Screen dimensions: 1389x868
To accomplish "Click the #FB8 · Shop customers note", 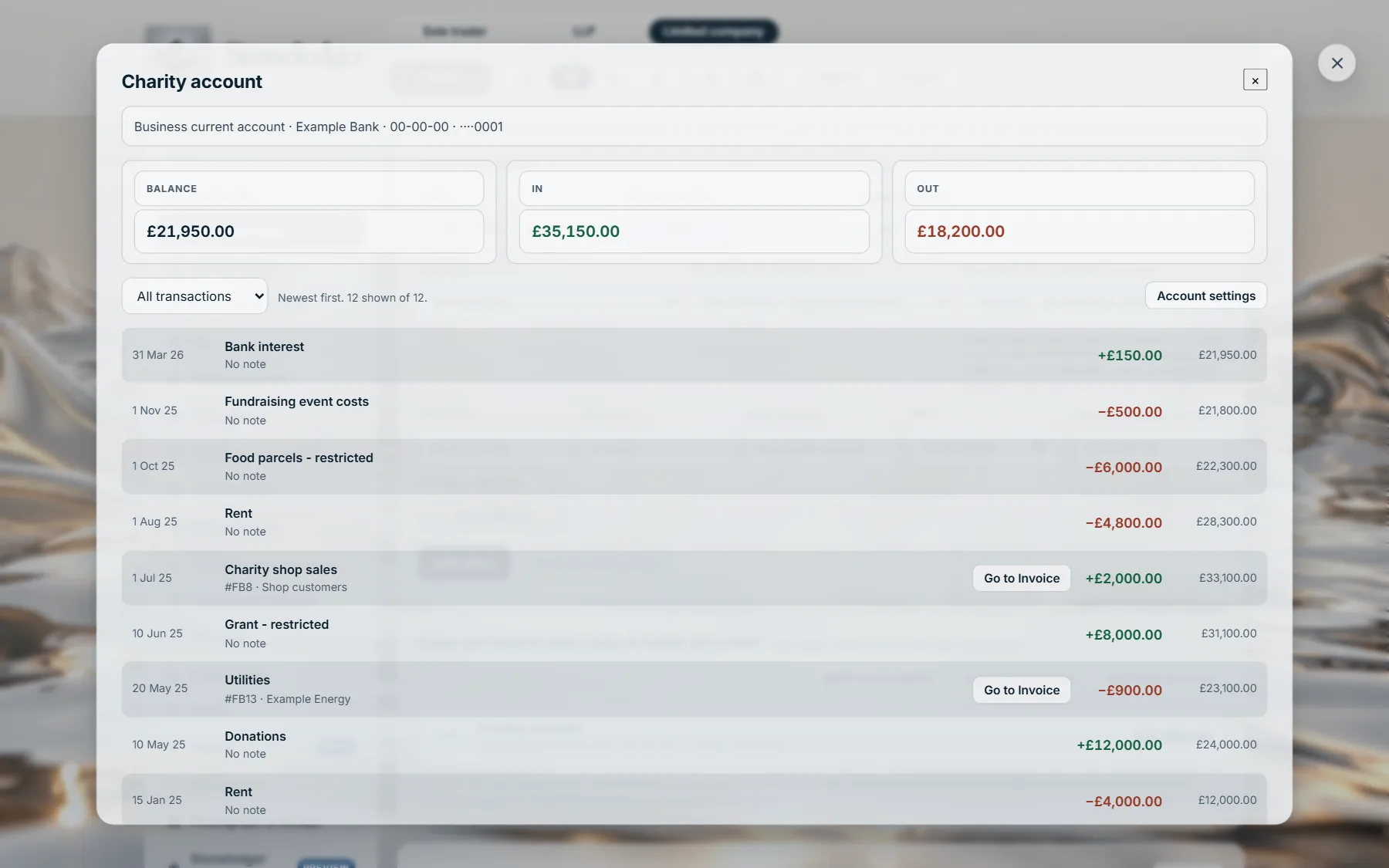I will (x=286, y=587).
